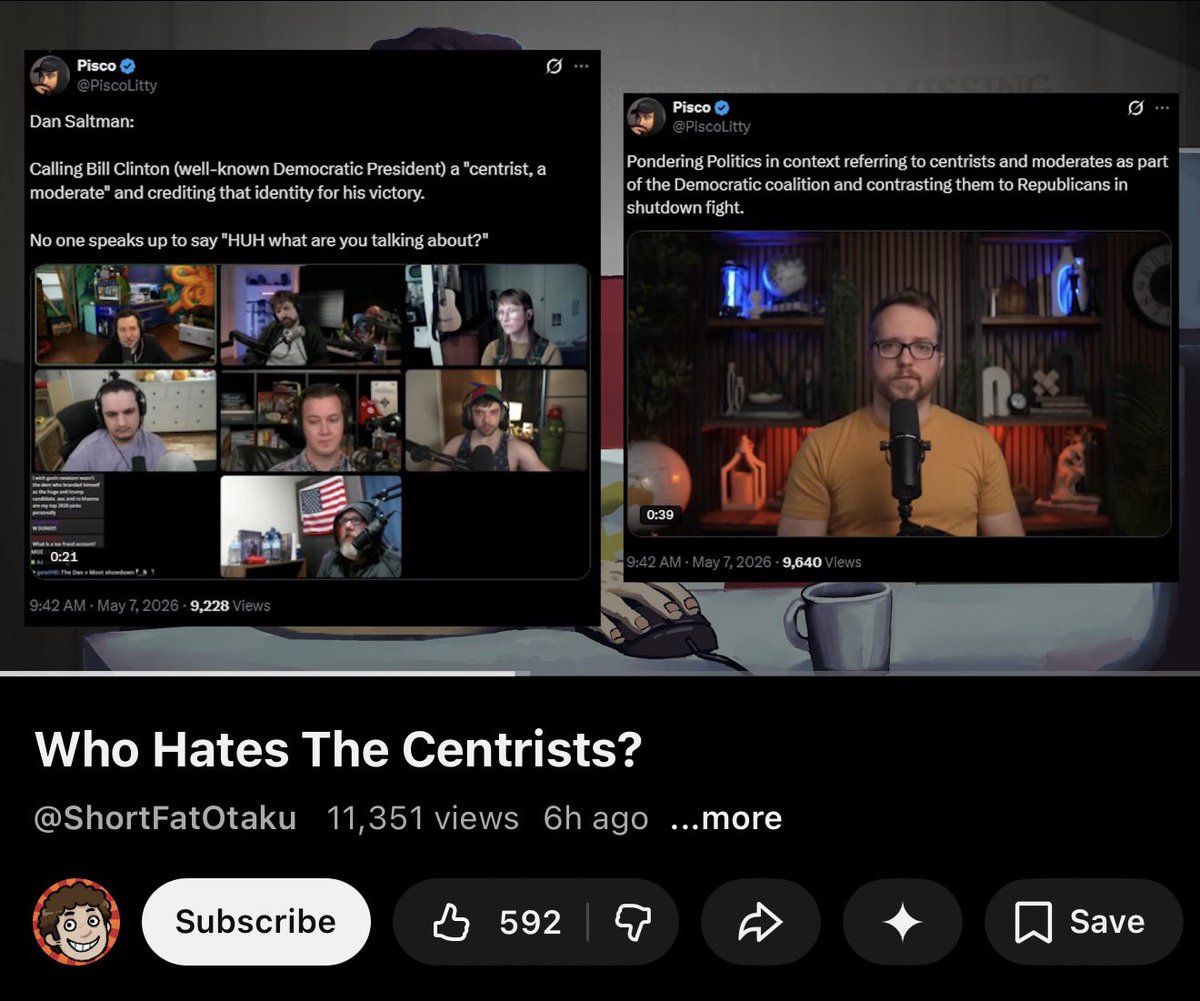Click Pisco avatar in the Pondering Politics tweet
The width and height of the screenshot is (1200, 1001).
click(646, 117)
